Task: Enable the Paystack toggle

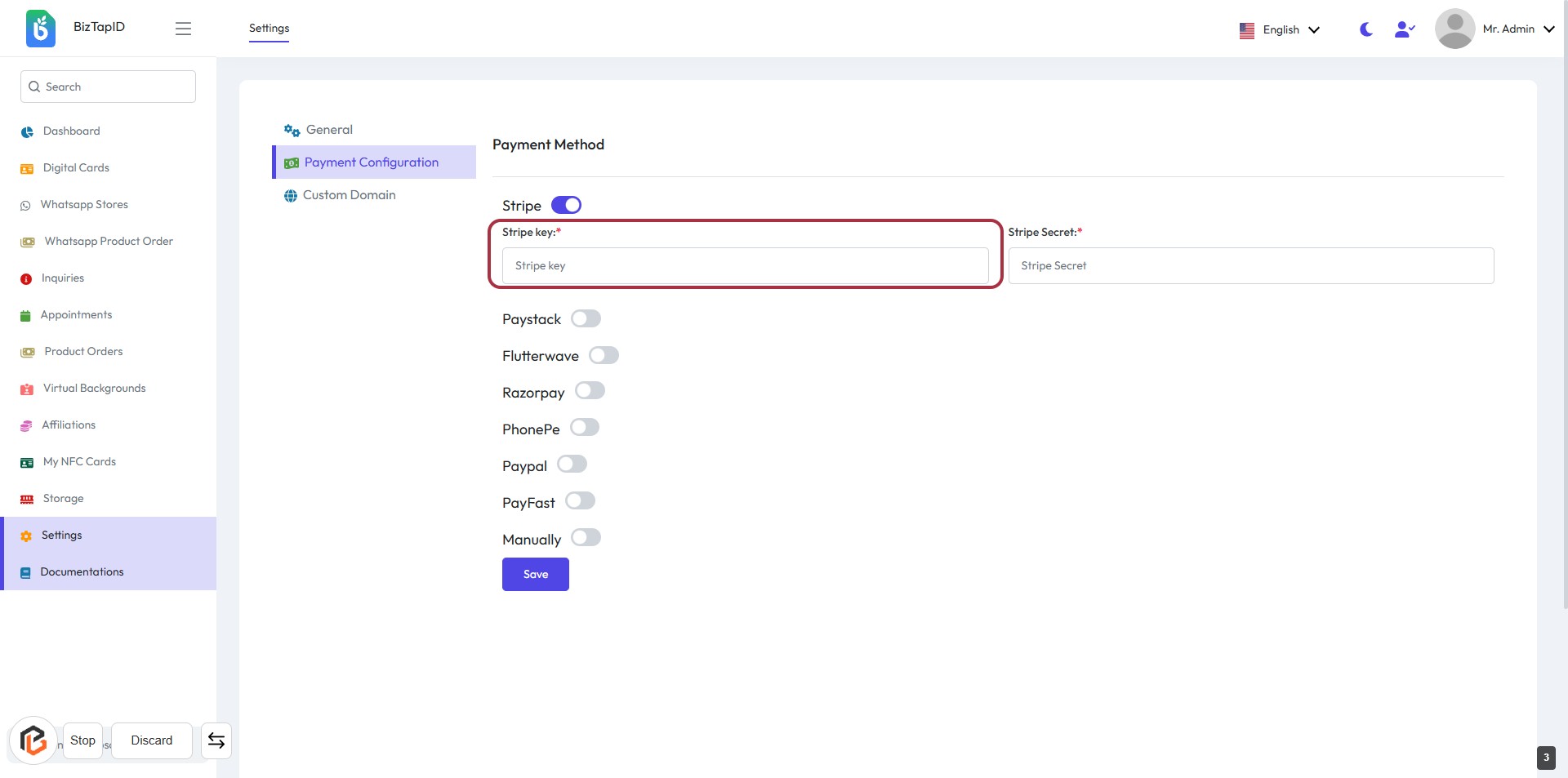Action: [586, 318]
